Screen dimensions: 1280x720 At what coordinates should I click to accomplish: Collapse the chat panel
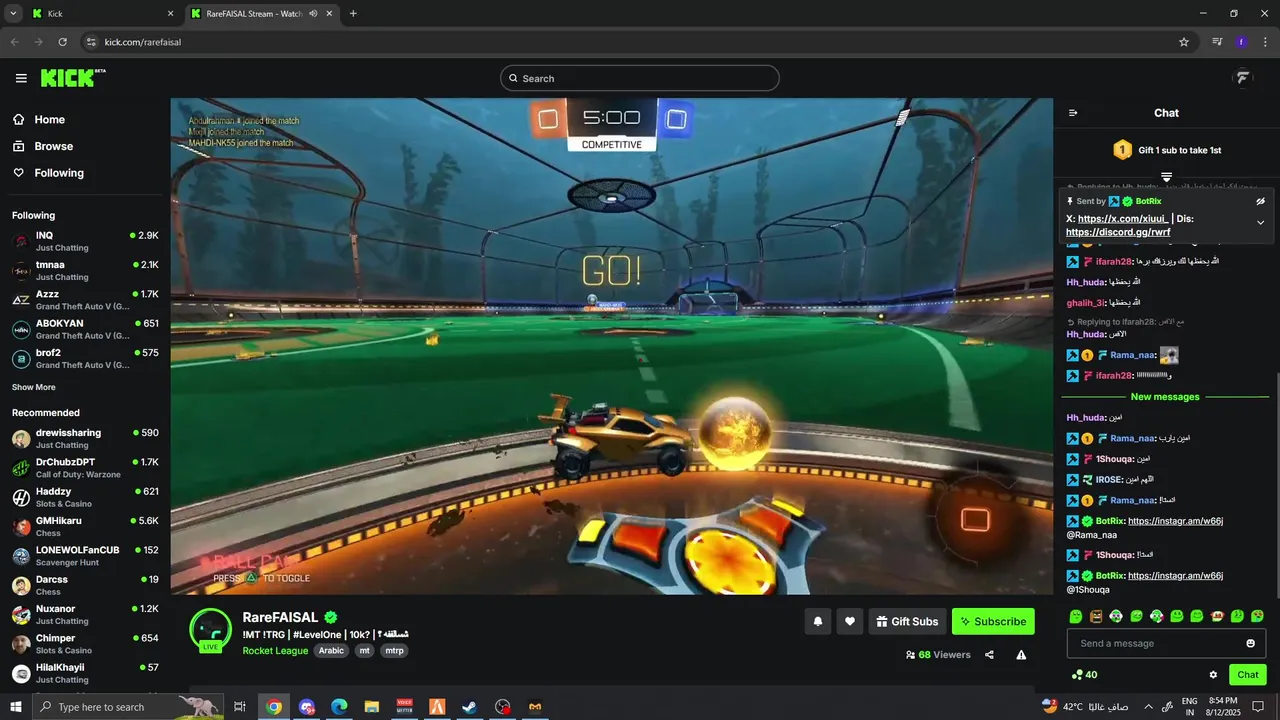pos(1073,113)
